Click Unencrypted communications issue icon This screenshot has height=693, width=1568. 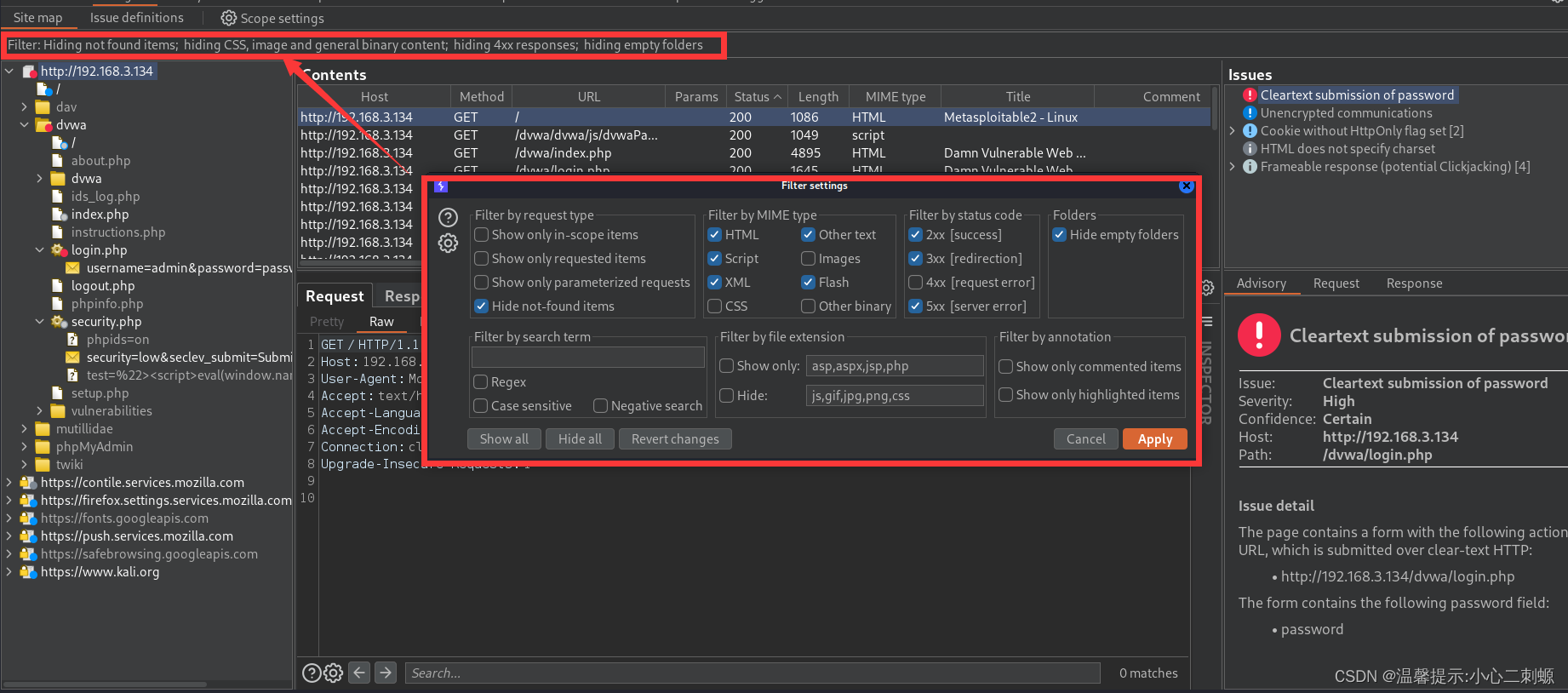[1250, 113]
